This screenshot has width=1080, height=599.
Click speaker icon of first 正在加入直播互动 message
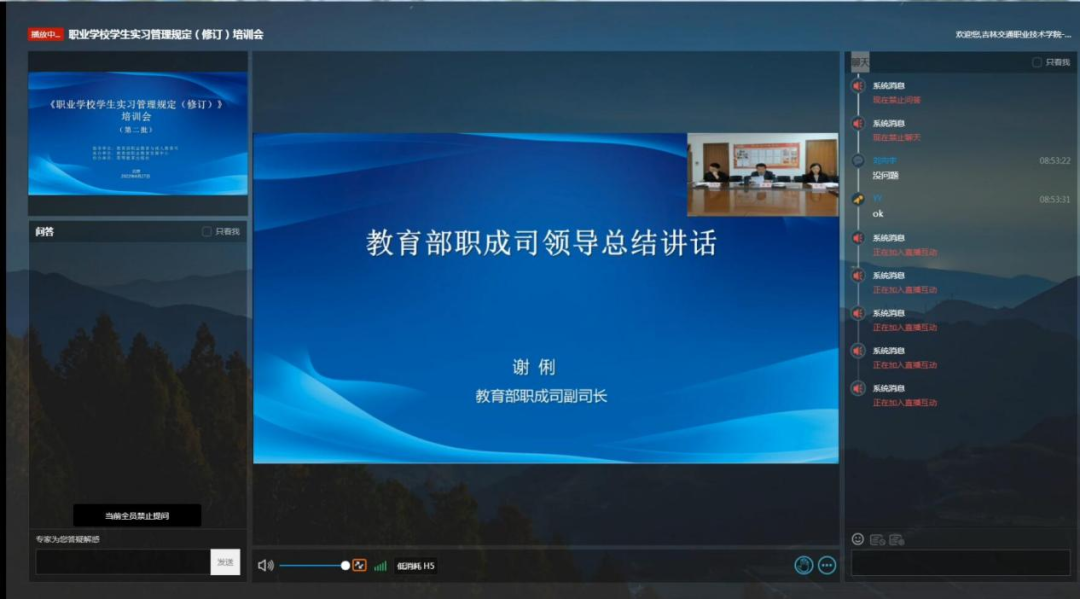coord(858,238)
